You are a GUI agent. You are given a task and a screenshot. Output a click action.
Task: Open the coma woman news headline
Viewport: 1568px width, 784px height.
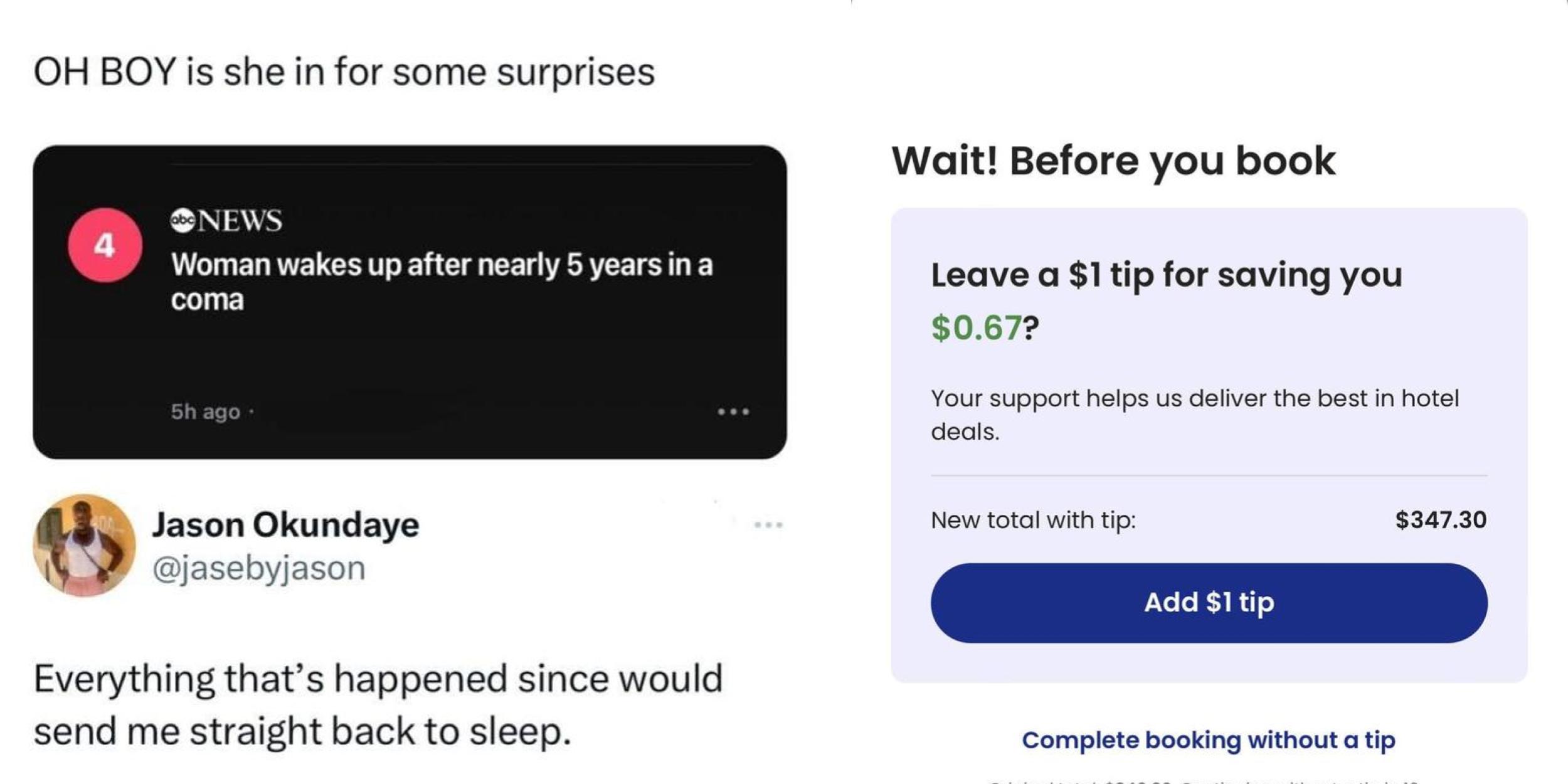click(442, 282)
